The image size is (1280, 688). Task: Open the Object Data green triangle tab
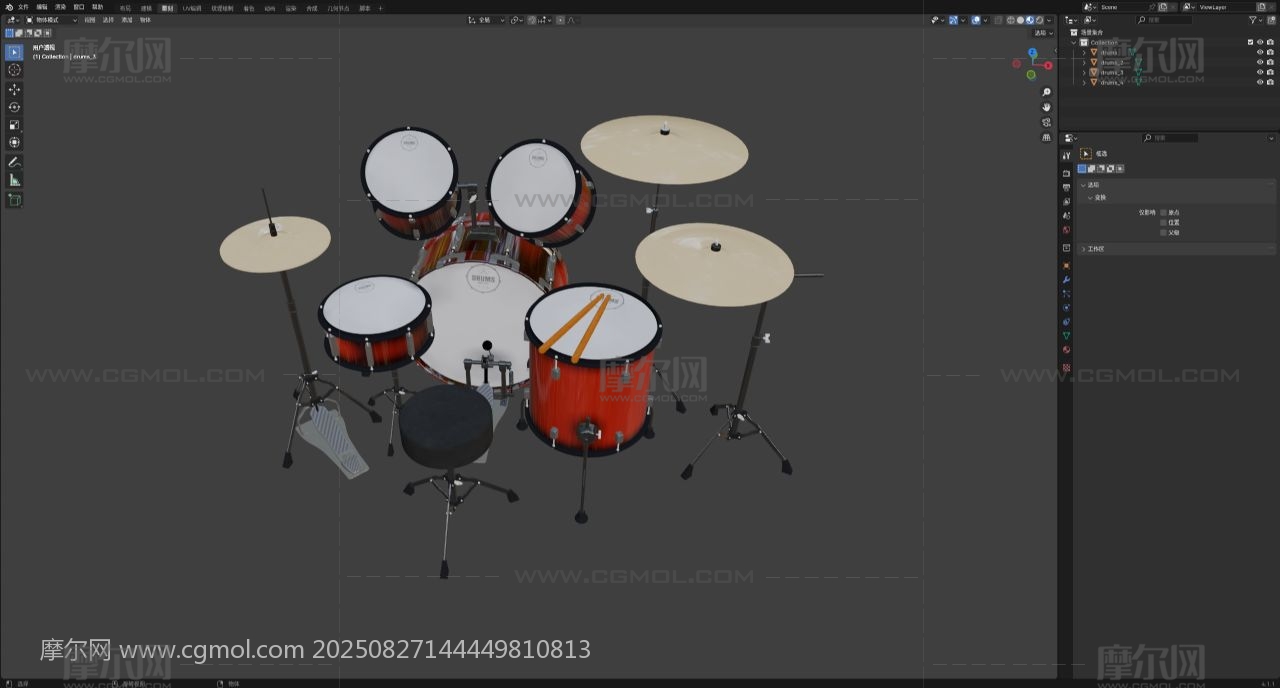click(x=1066, y=335)
